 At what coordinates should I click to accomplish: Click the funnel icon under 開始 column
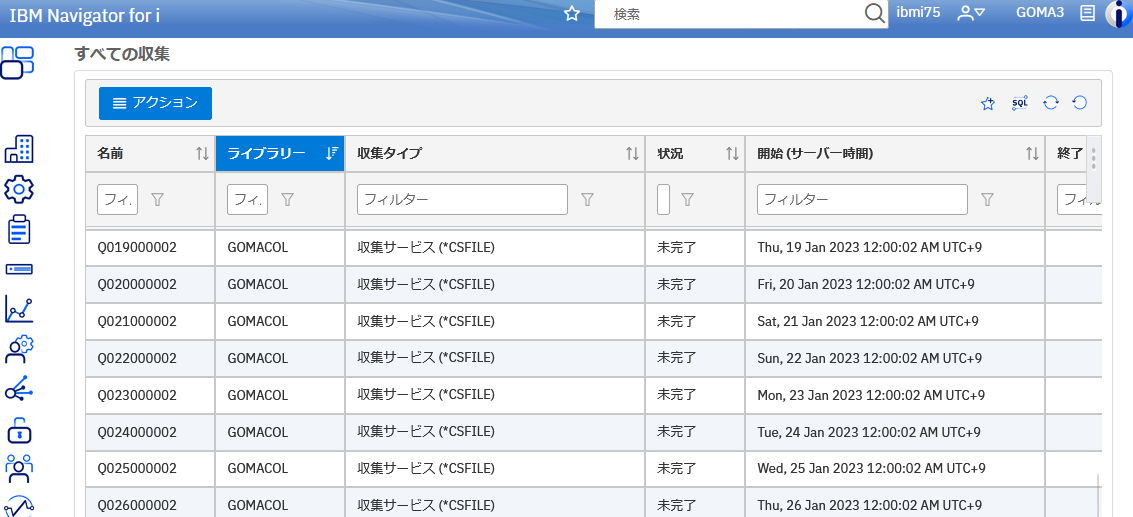tap(987, 200)
